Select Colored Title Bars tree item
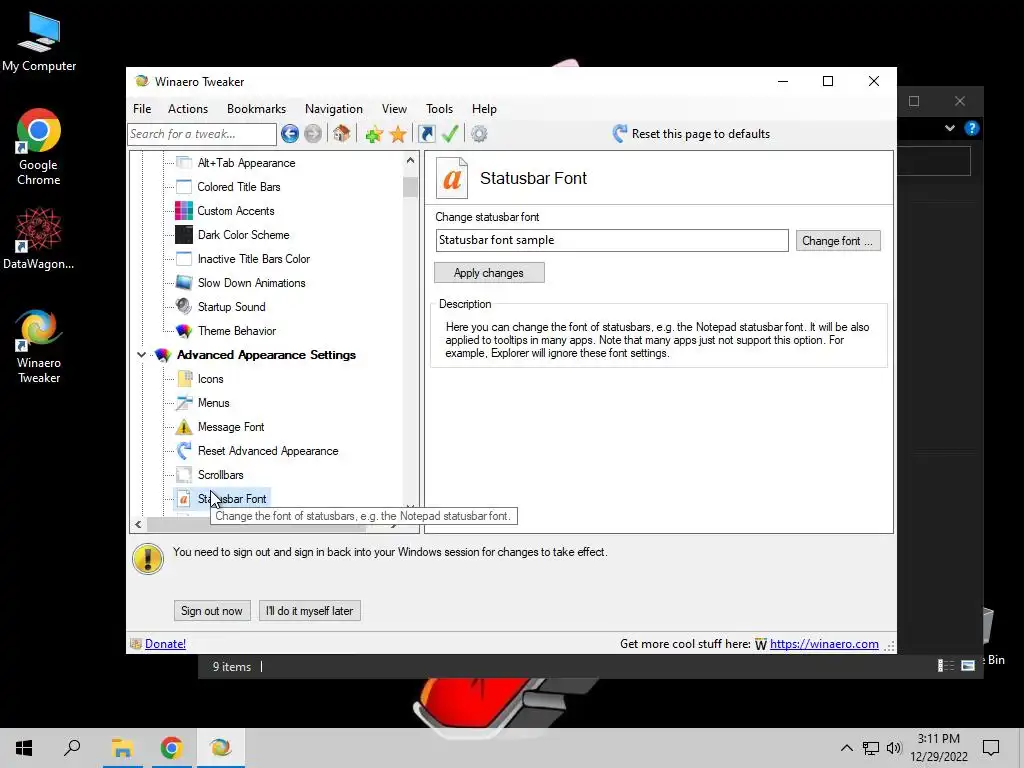Image resolution: width=1024 pixels, height=768 pixels. point(238,187)
